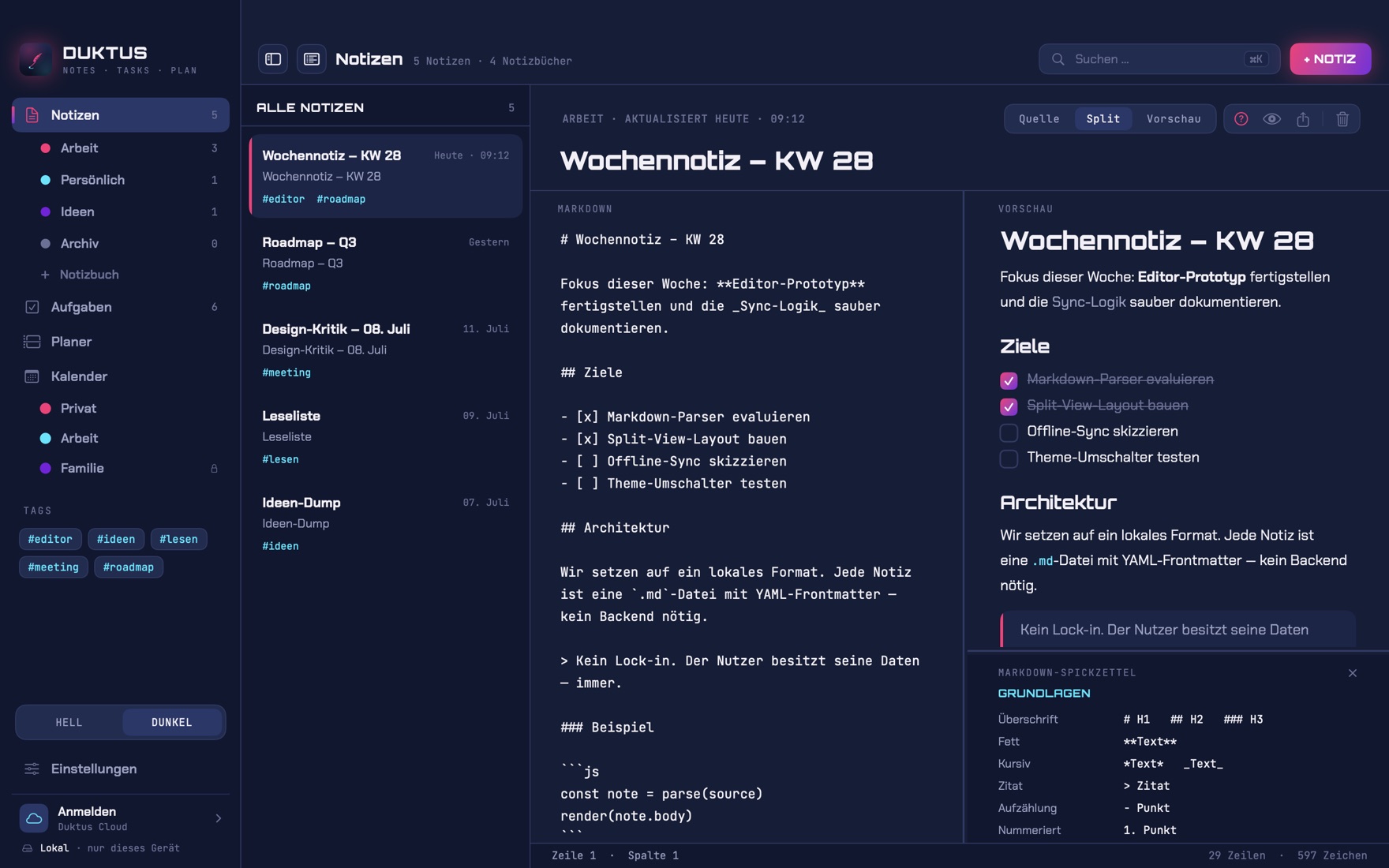The width and height of the screenshot is (1389, 868).
Task: Uncheck Markdown-Parser evaluieren checkbox
Action: (1009, 380)
